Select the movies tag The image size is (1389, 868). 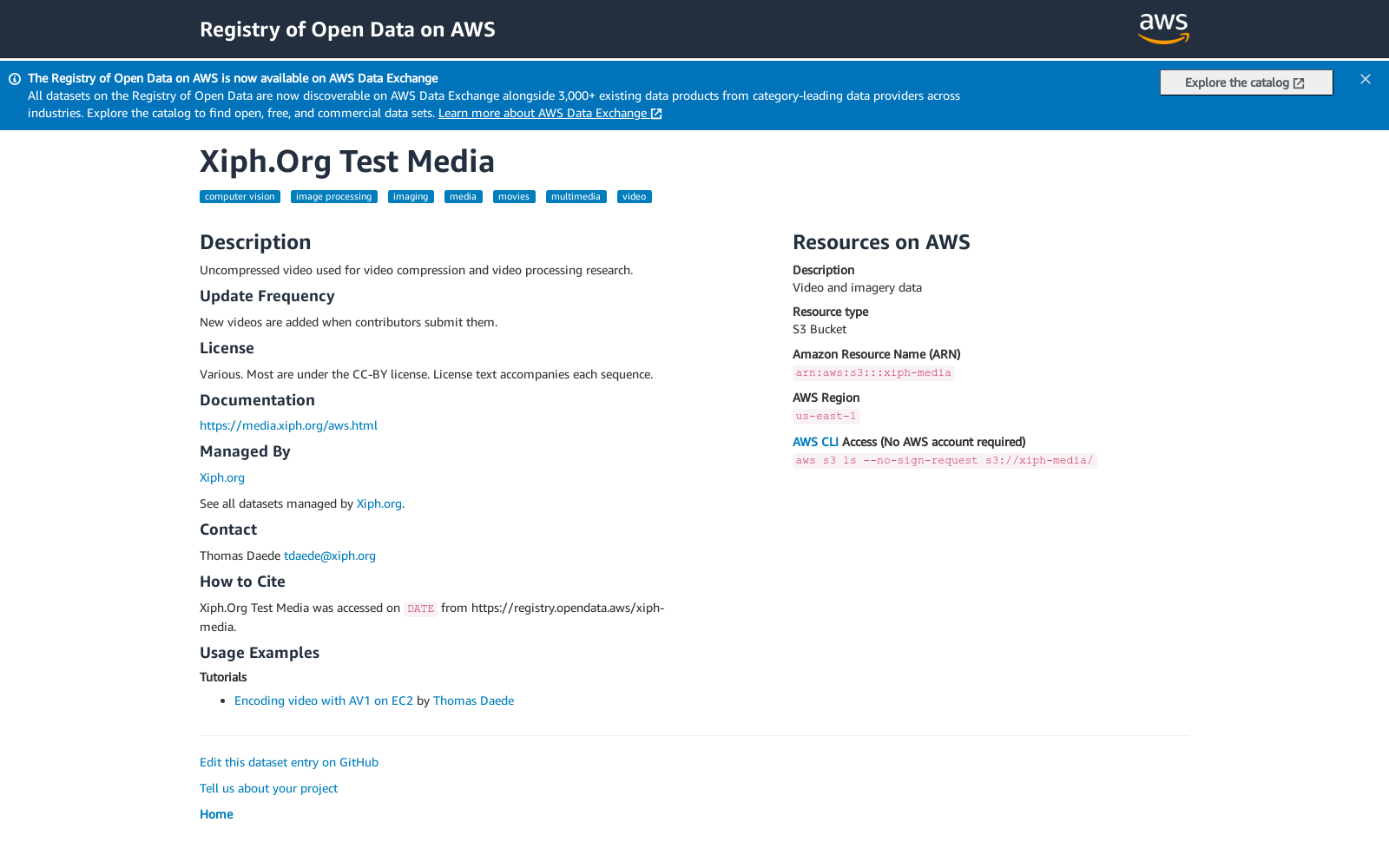(x=514, y=197)
